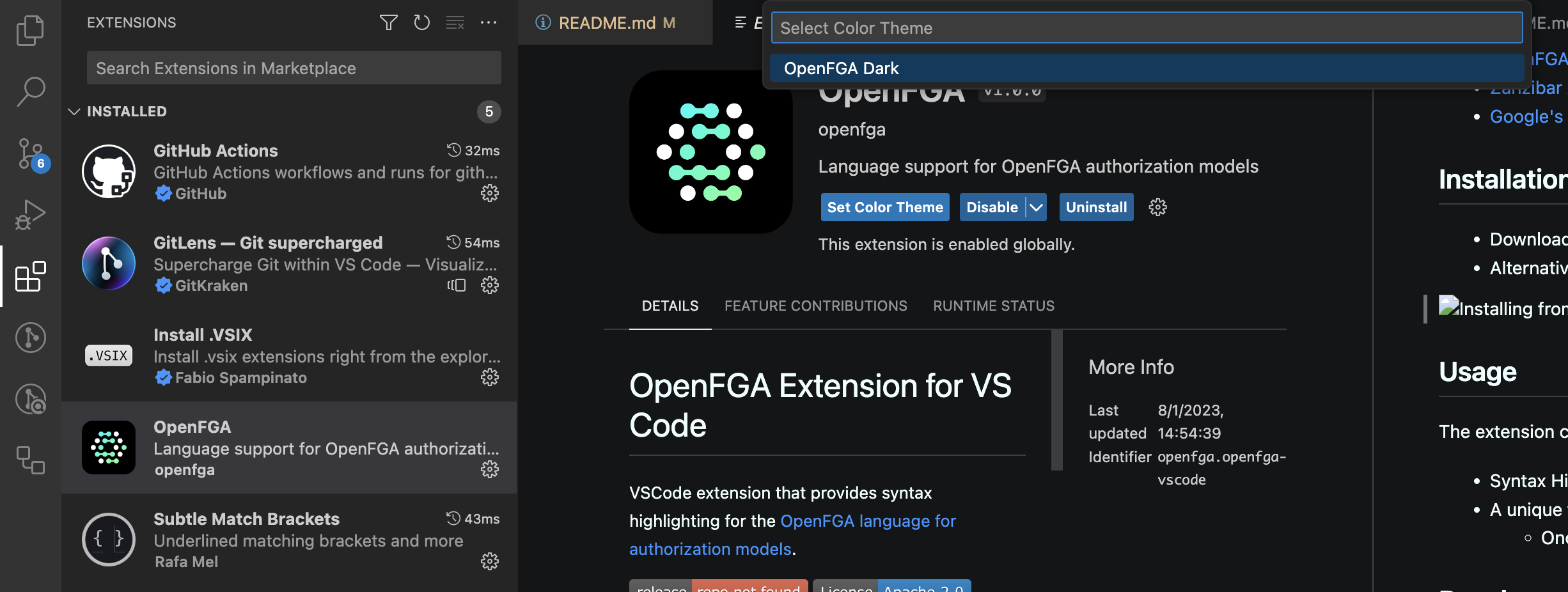Open Extensions views and more actions menu
Viewport: 1568px width, 592px height.
(x=489, y=23)
